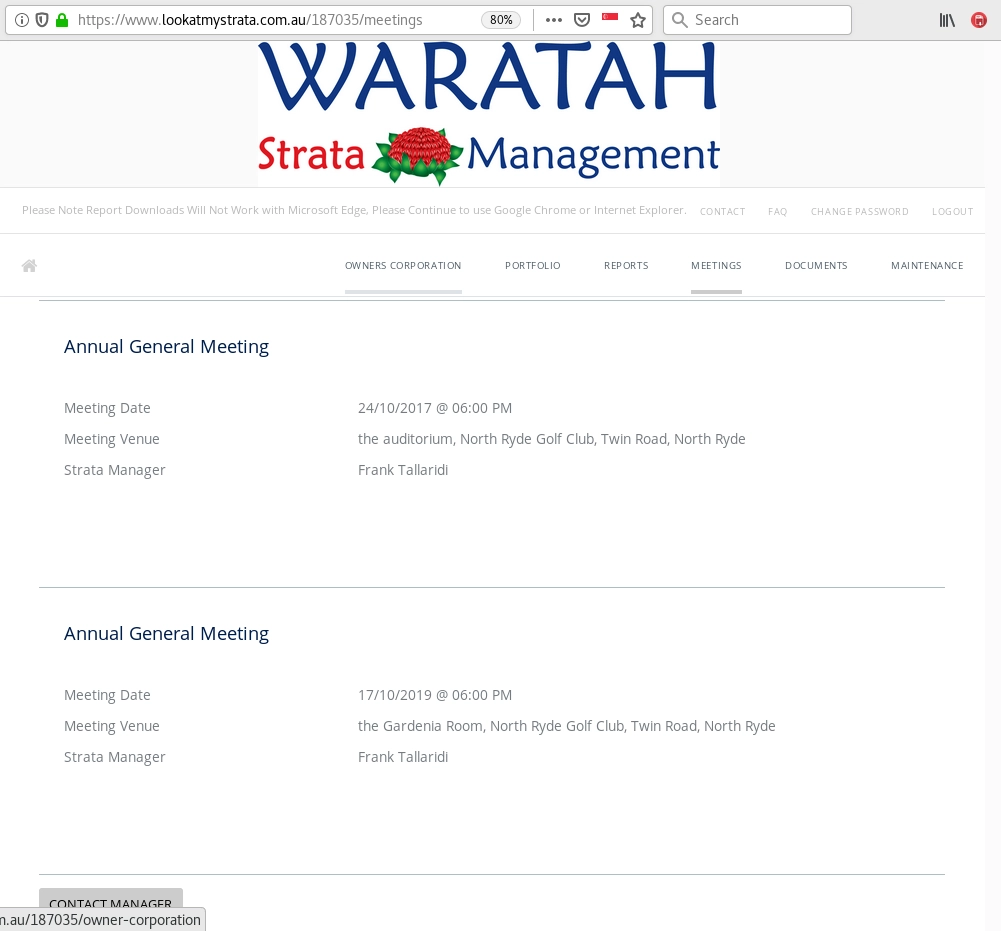Bookmark this page with the star icon

[x=638, y=20]
